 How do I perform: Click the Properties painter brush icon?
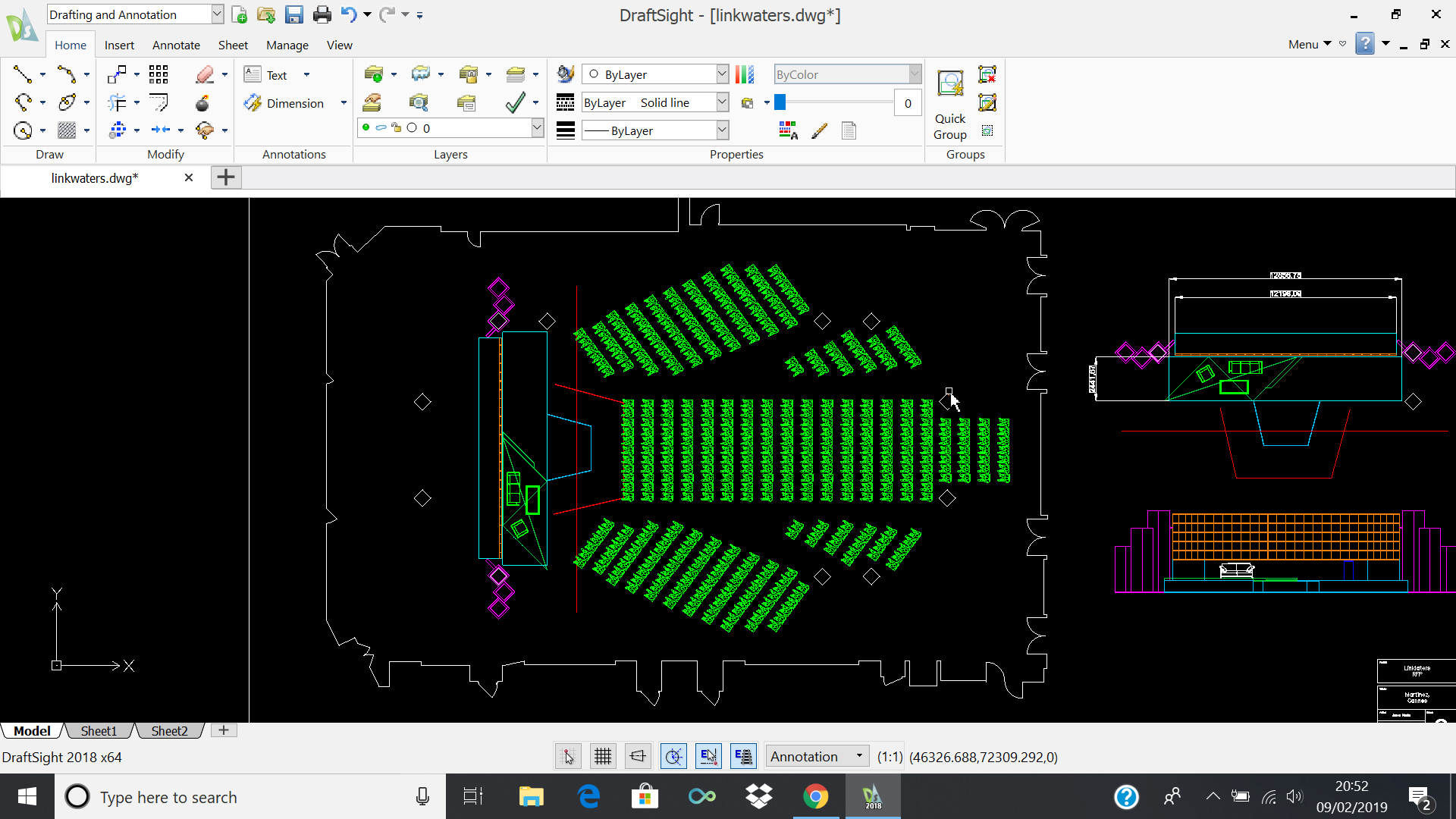(819, 131)
